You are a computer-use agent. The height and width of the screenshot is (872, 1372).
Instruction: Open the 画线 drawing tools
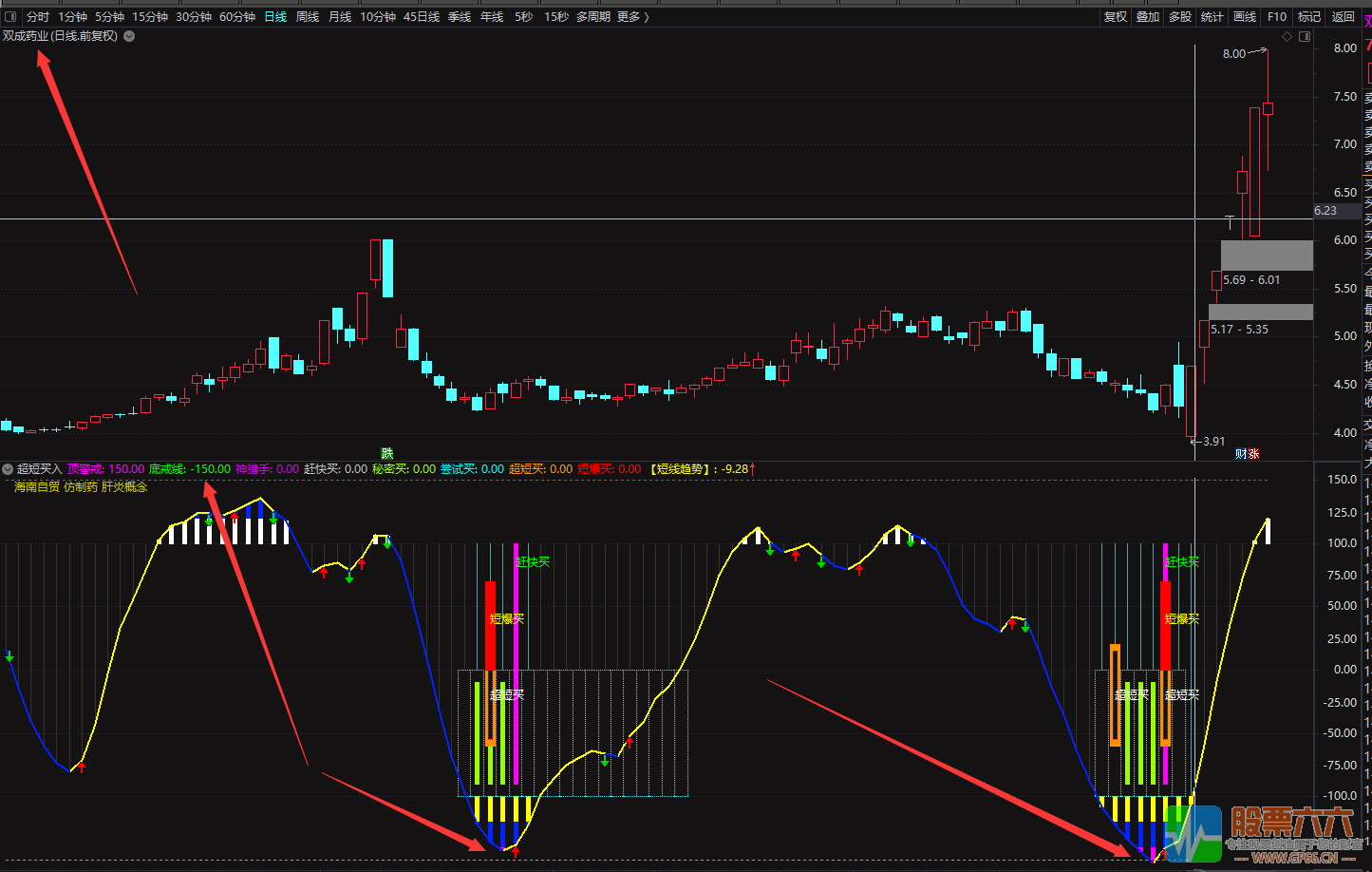pyautogui.click(x=1245, y=16)
